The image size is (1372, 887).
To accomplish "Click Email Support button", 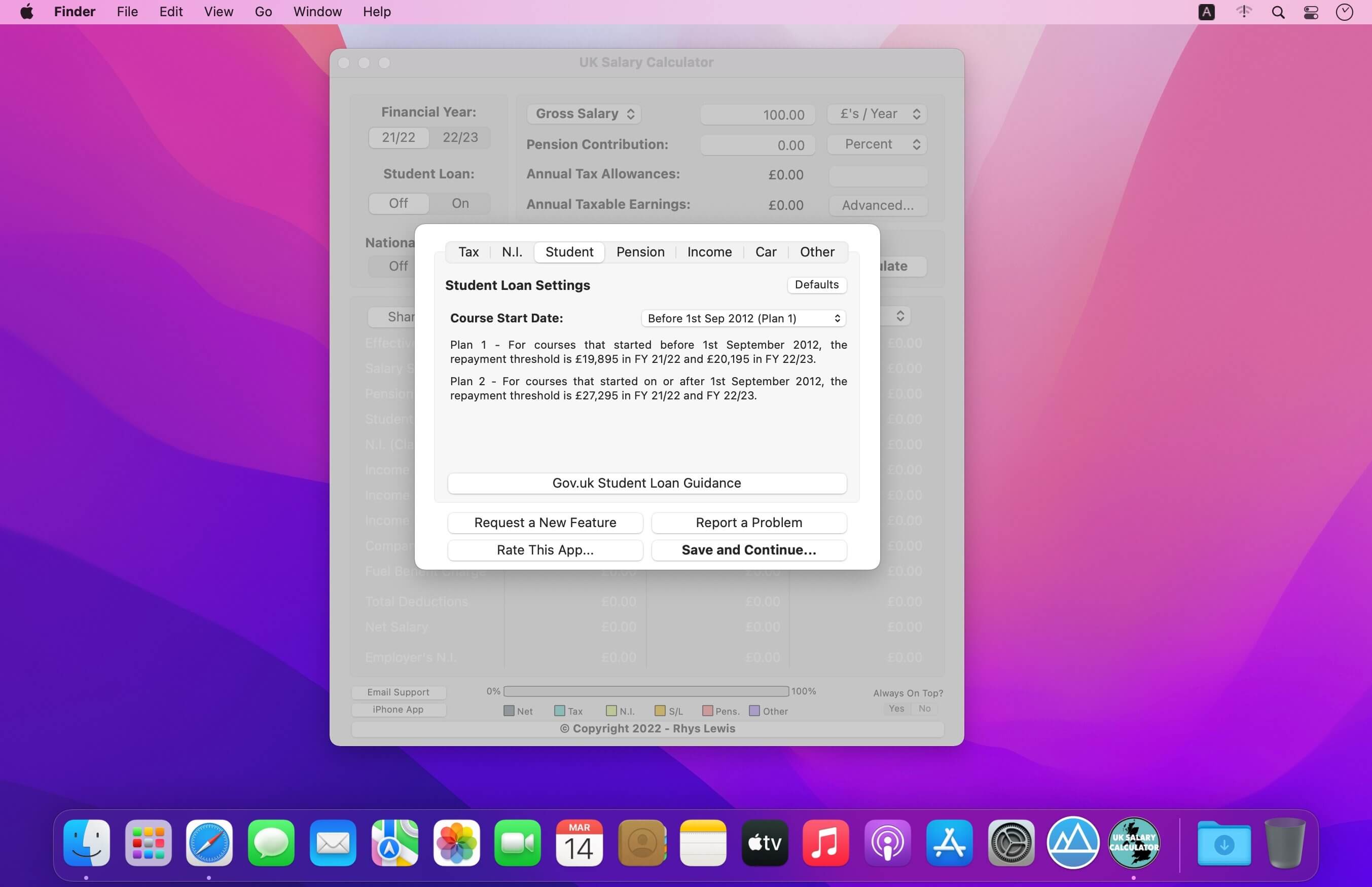I will point(398,692).
